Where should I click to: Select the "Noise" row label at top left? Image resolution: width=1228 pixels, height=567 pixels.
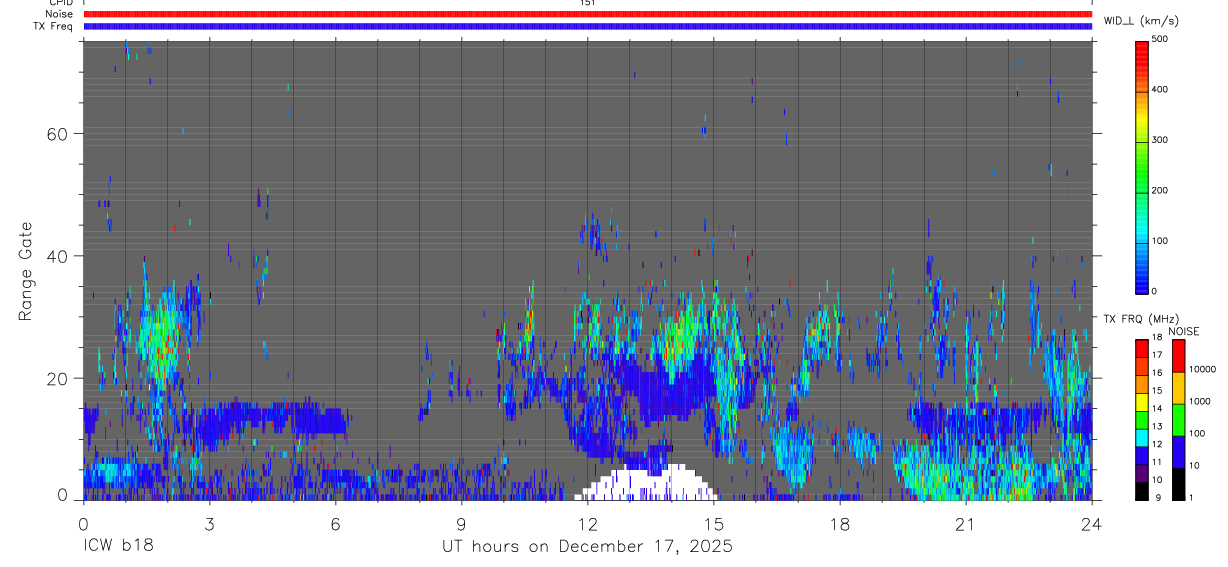click(x=59, y=14)
